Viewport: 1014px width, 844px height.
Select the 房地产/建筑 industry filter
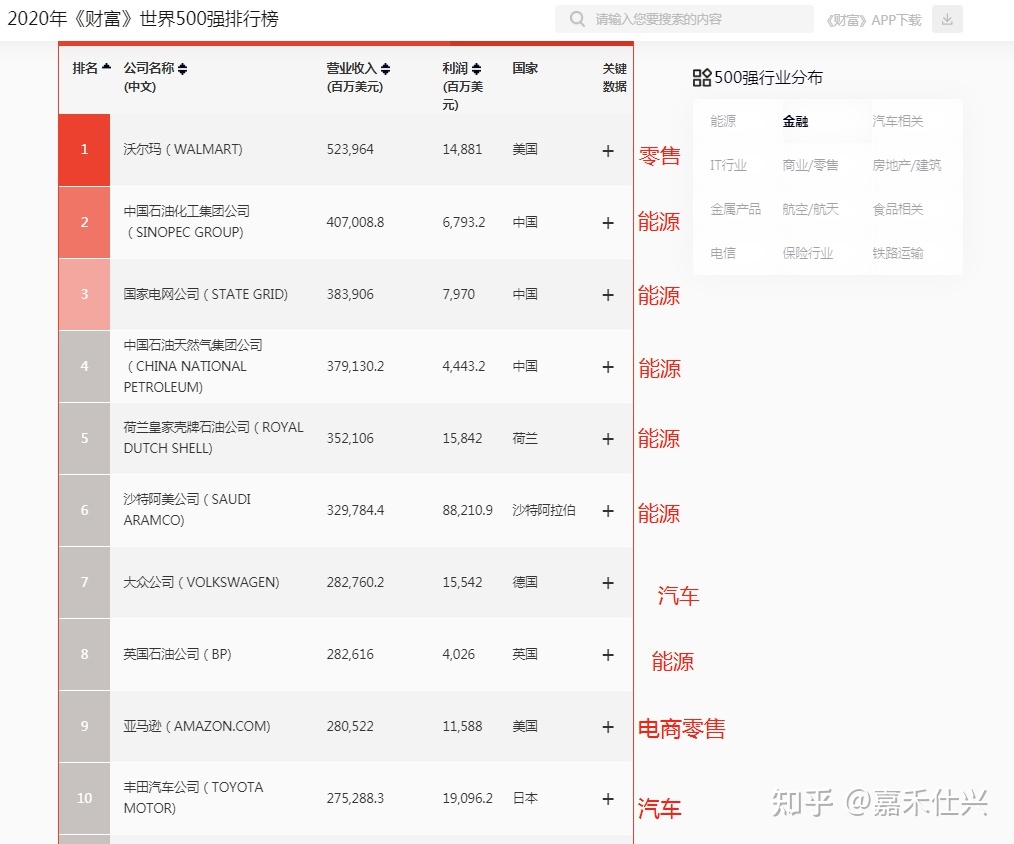[x=907, y=165]
